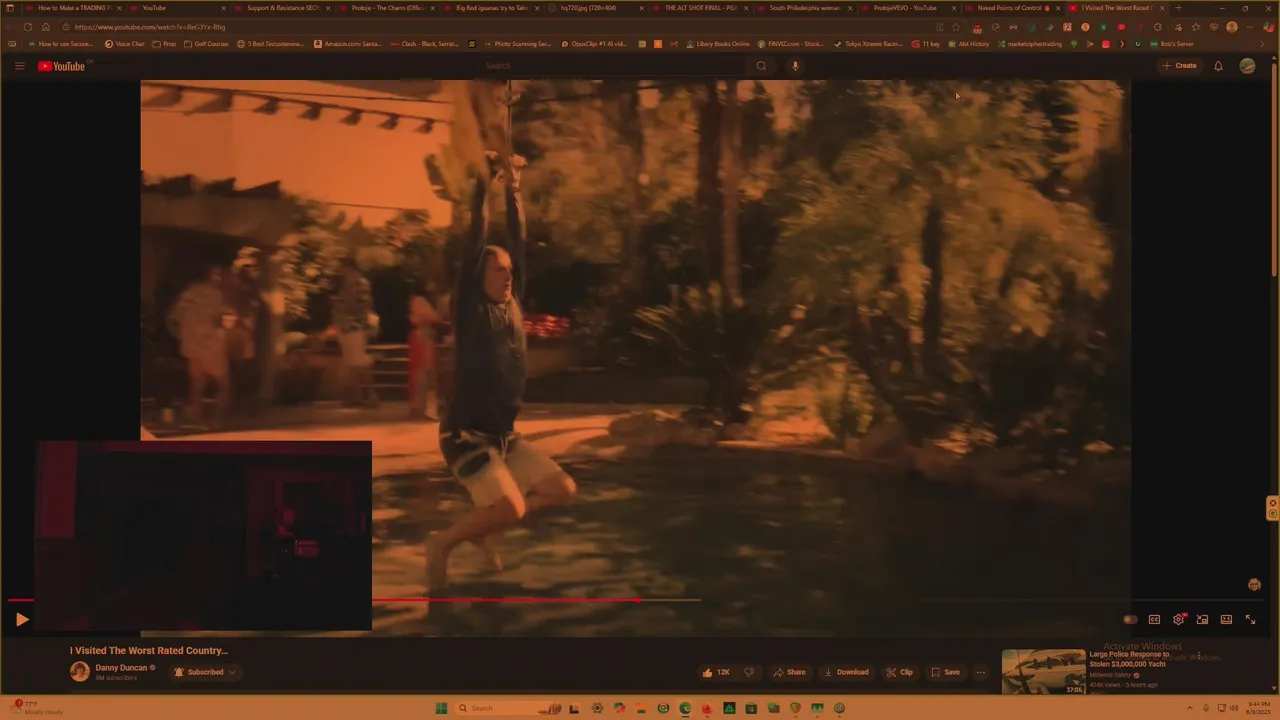
Task: Click the YouTube search magnifier button
Action: [x=761, y=66]
